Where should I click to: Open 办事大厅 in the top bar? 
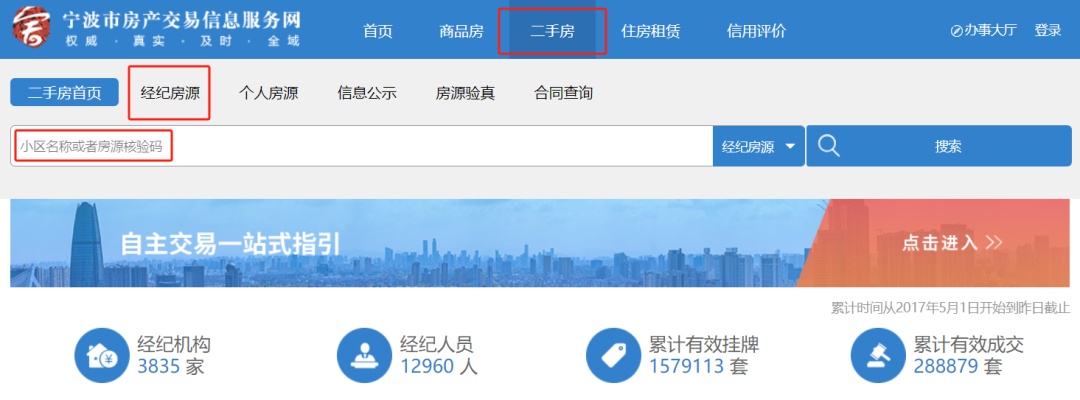[983, 31]
